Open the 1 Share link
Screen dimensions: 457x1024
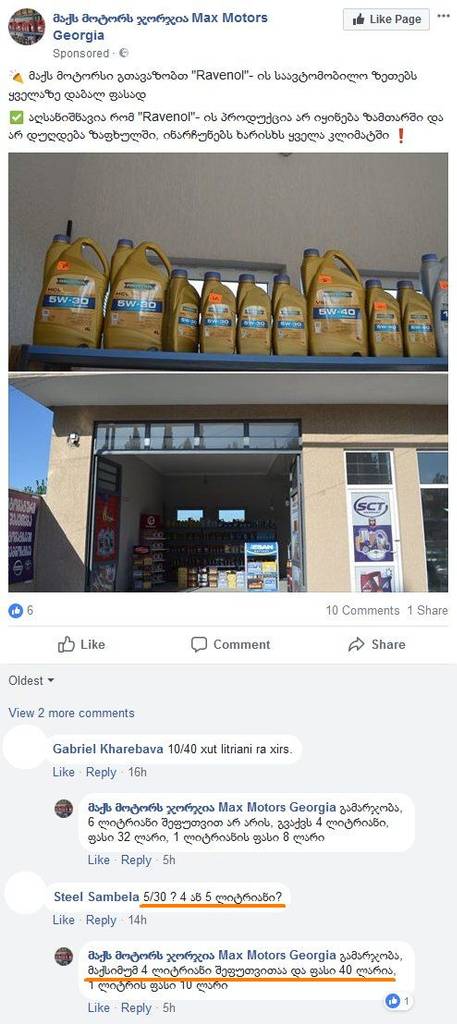click(428, 611)
